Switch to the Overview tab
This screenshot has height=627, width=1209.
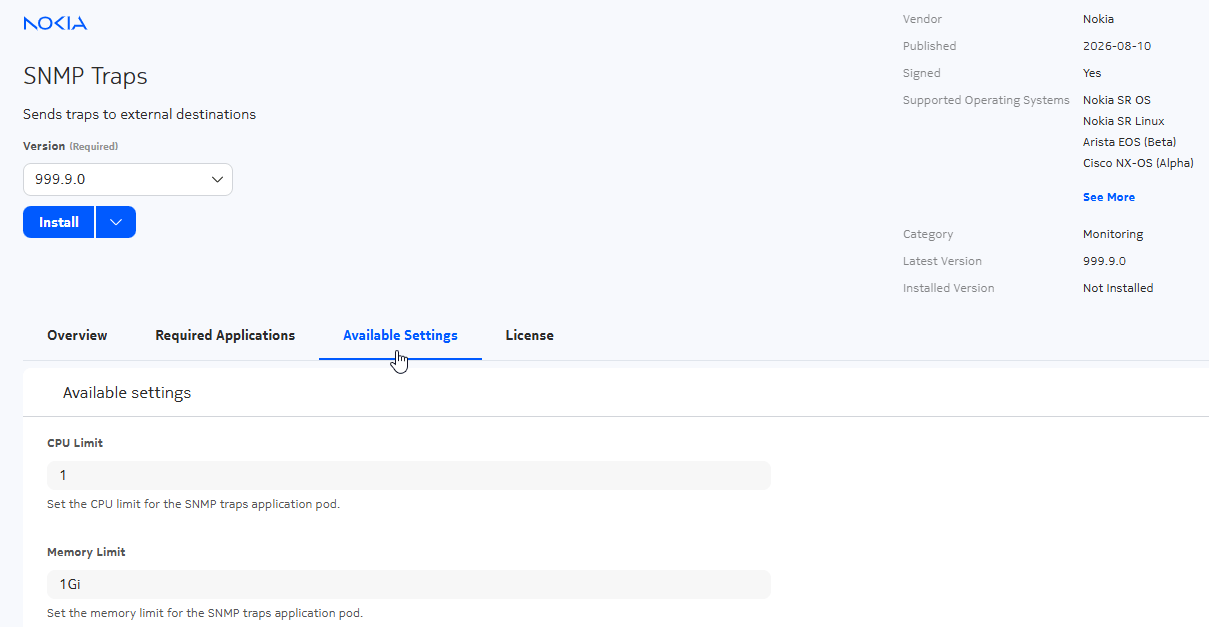tap(77, 335)
